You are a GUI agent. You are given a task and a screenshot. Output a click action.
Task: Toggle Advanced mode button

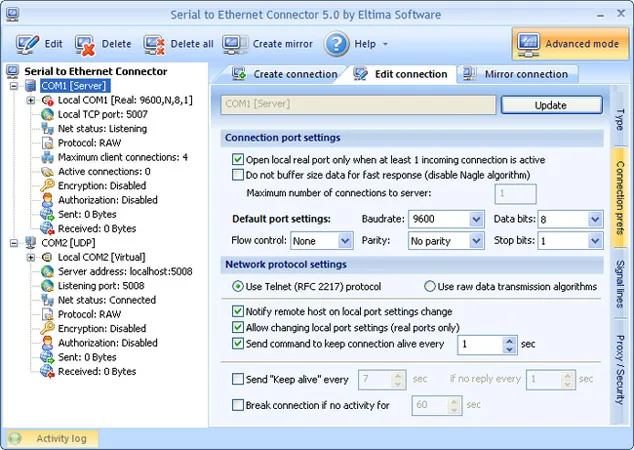pos(571,44)
